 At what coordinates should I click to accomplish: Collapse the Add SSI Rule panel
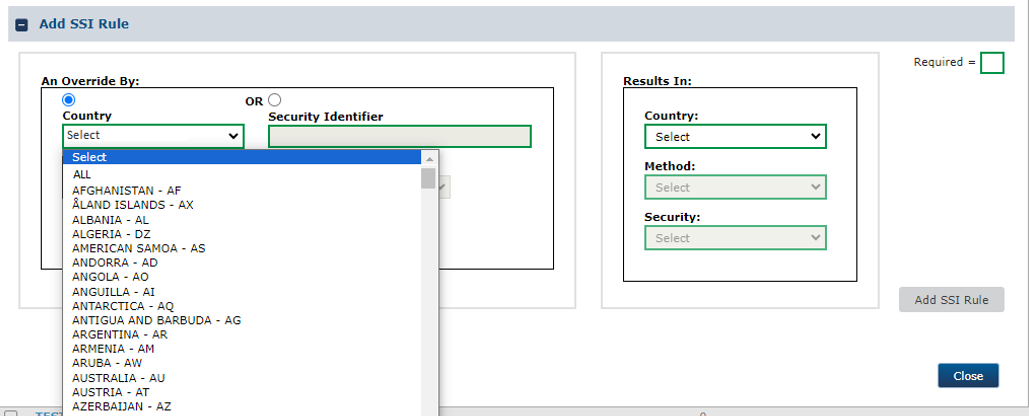[22, 24]
